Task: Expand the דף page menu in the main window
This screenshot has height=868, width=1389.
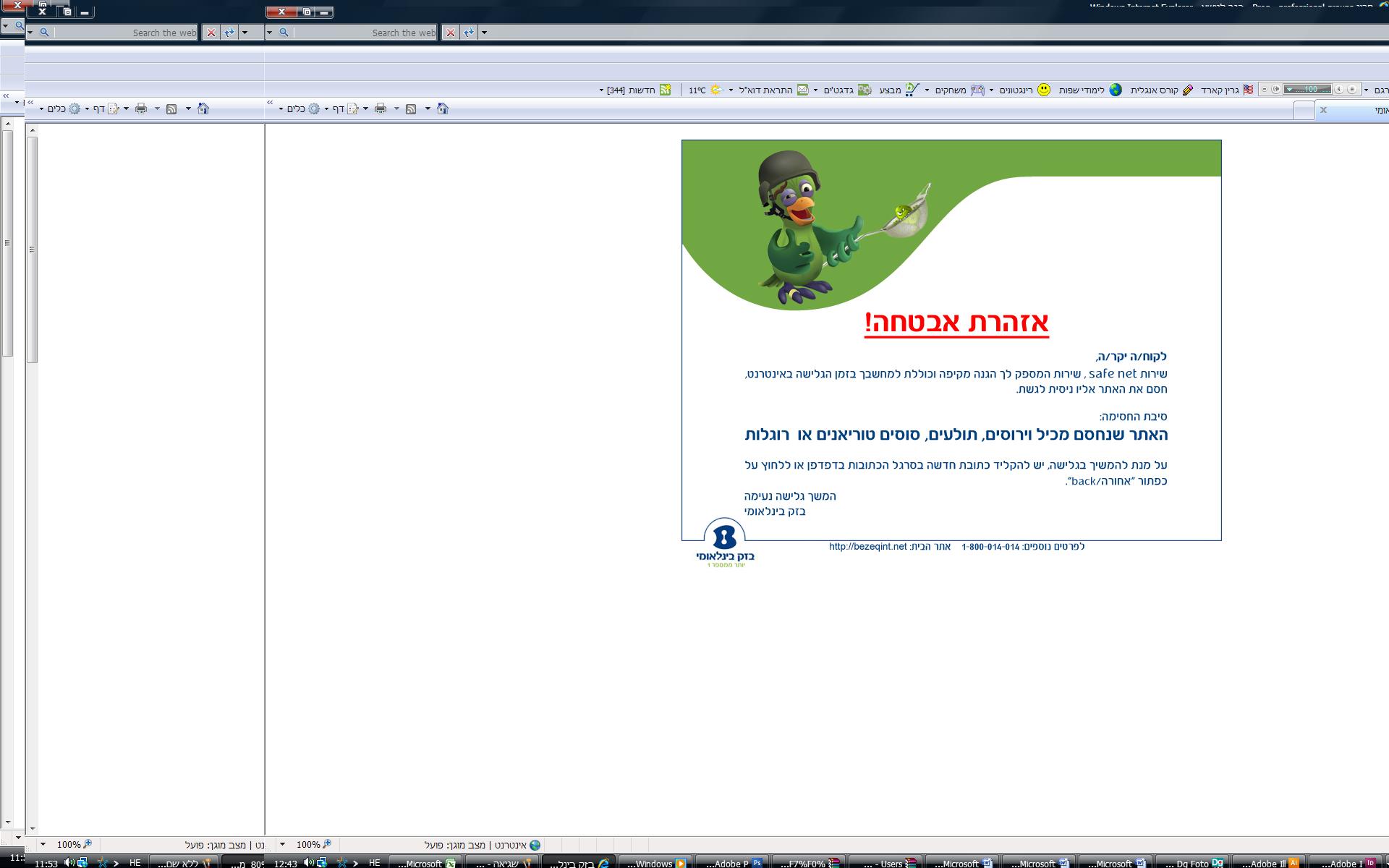Action: tap(339, 109)
